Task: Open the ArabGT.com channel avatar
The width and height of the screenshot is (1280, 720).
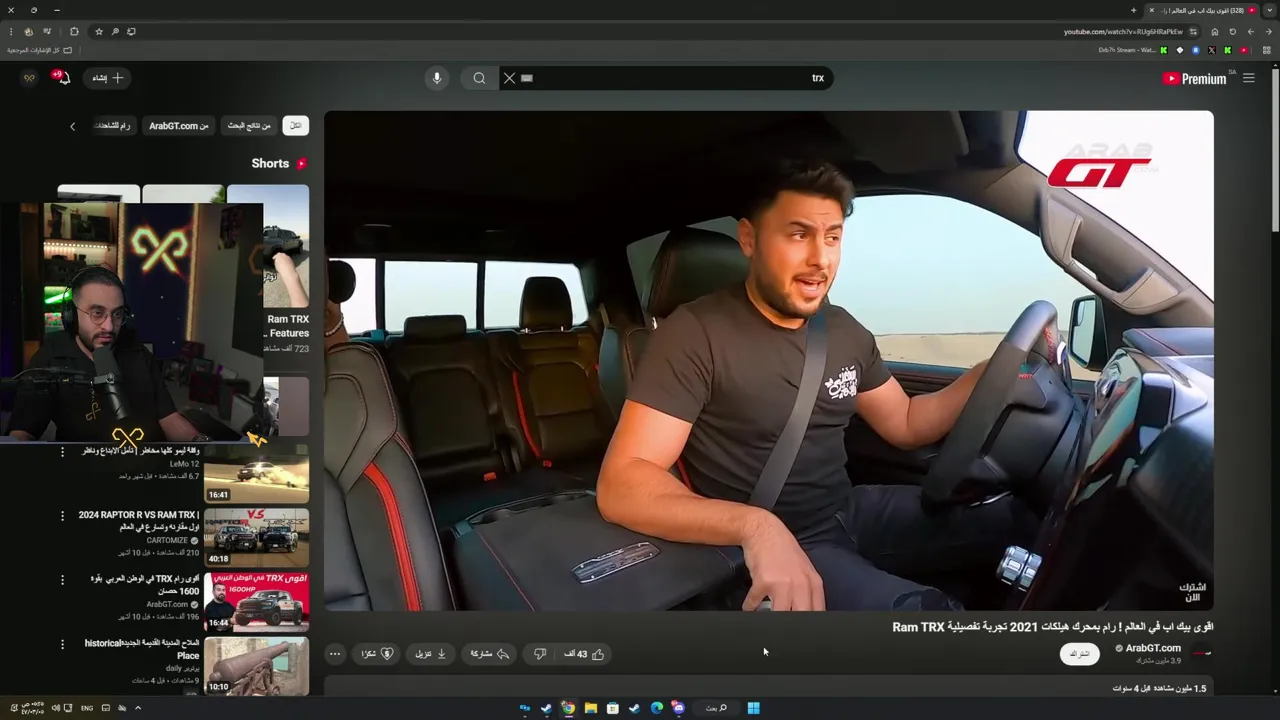Action: [1202, 653]
